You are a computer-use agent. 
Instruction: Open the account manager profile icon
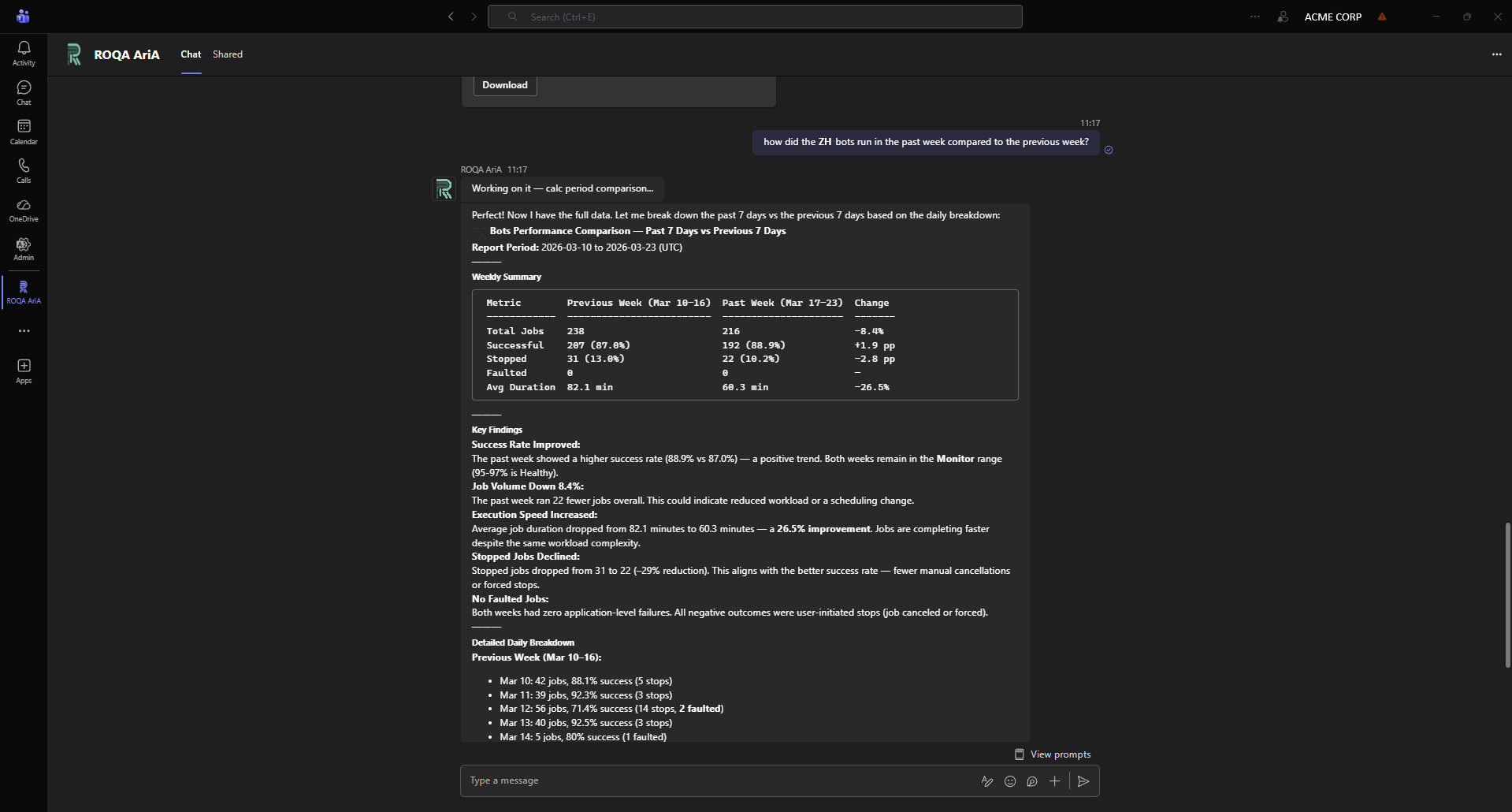pos(1283,17)
